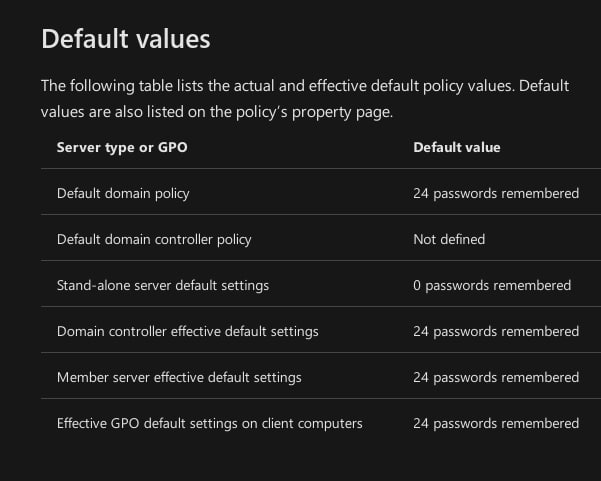Screen dimensions: 601x481
Task: Click 24 passwords remembered for Default domain policy
Action: 496,194
